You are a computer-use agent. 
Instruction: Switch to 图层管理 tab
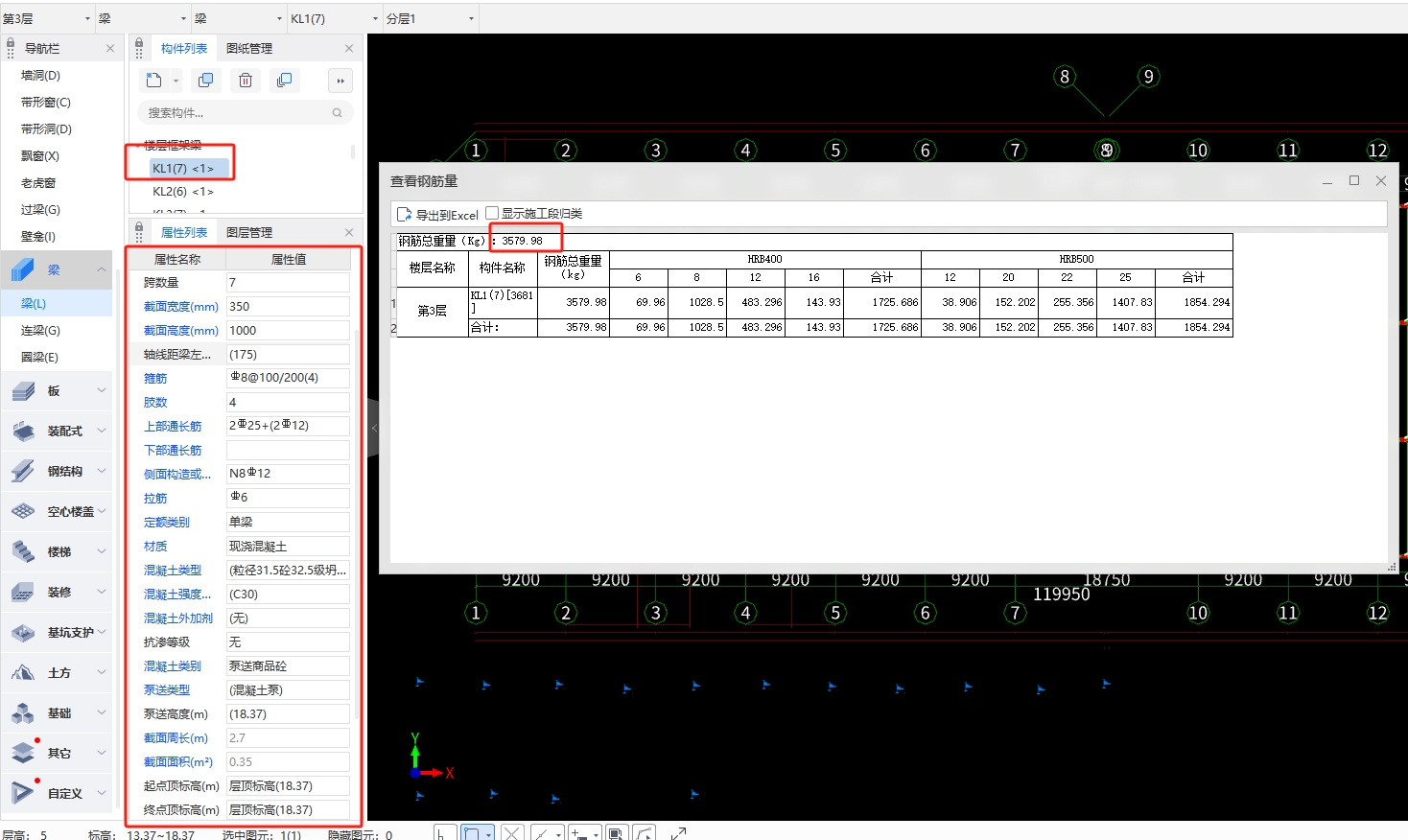[248, 232]
